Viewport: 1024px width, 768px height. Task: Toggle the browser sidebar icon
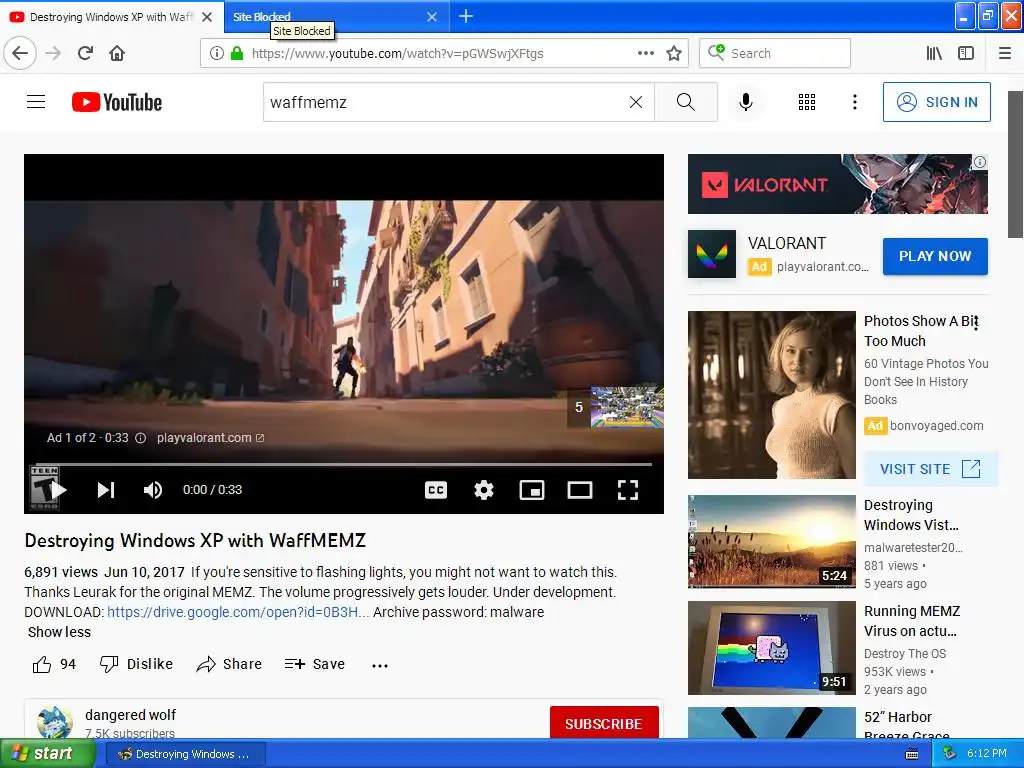click(966, 54)
